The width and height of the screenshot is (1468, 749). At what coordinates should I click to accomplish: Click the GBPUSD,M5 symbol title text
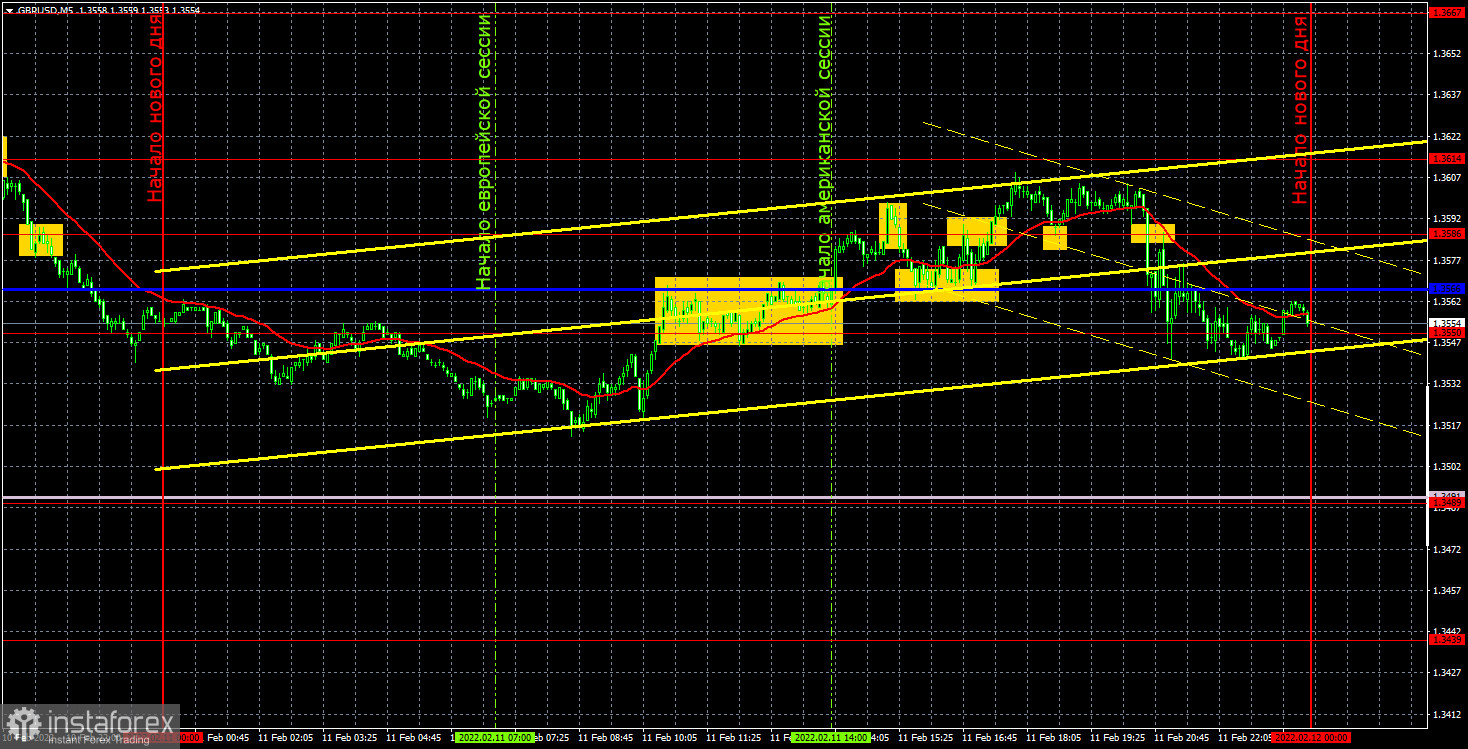tap(44, 10)
